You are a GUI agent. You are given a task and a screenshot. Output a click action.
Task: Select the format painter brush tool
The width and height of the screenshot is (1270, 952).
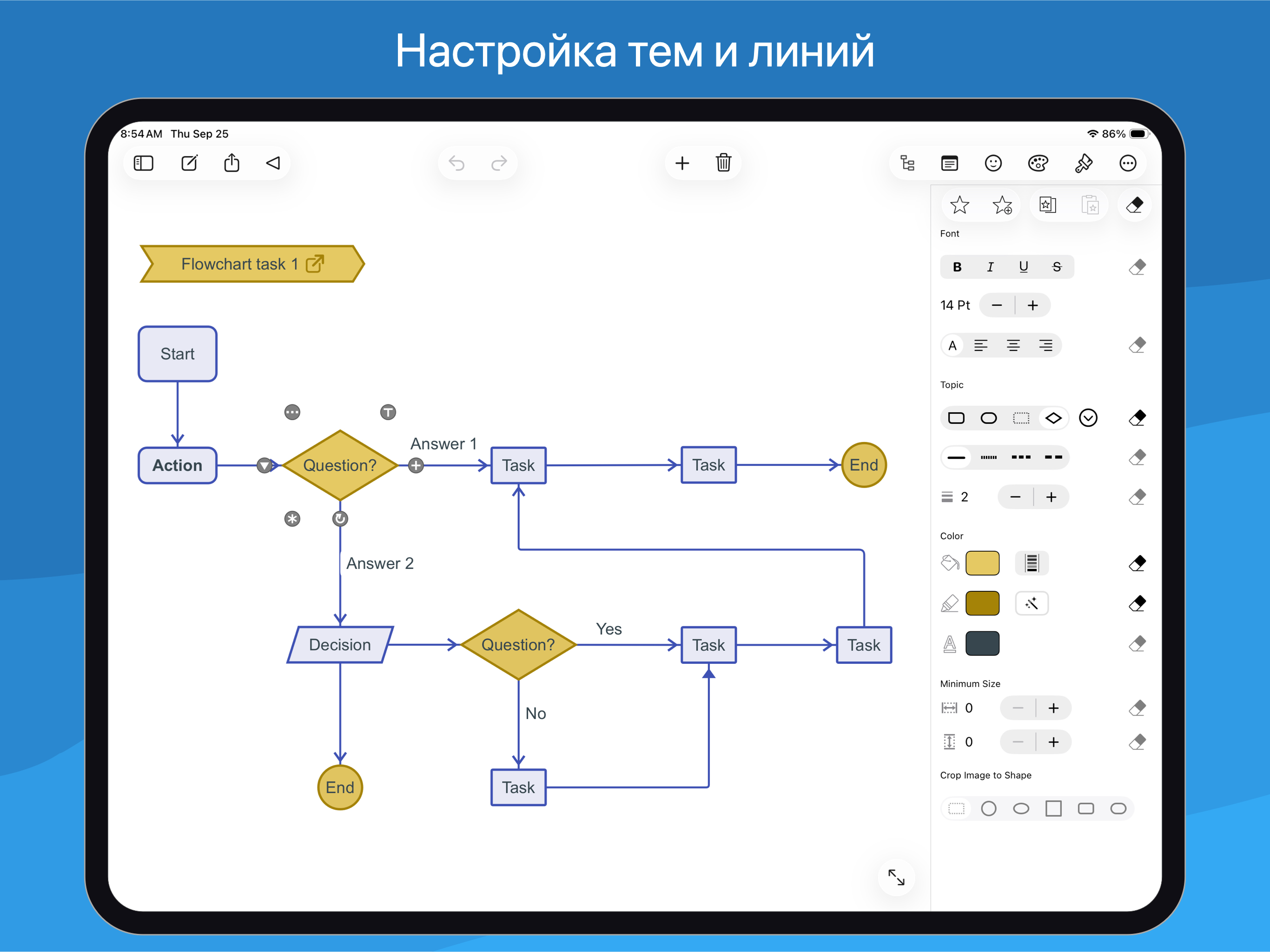tap(1082, 163)
